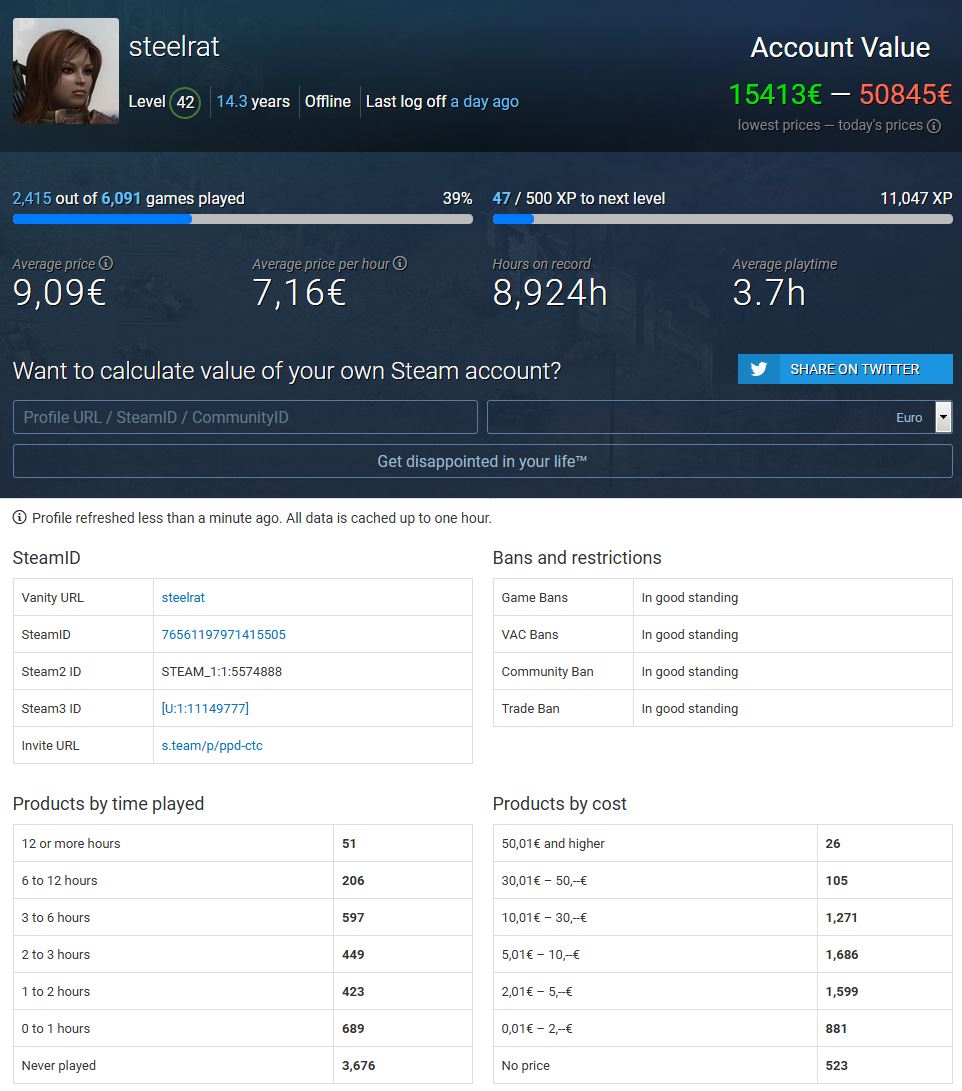The height and width of the screenshot is (1091, 962).
Task: Click the info icon before Profile refreshed notice
Action: coord(19,517)
